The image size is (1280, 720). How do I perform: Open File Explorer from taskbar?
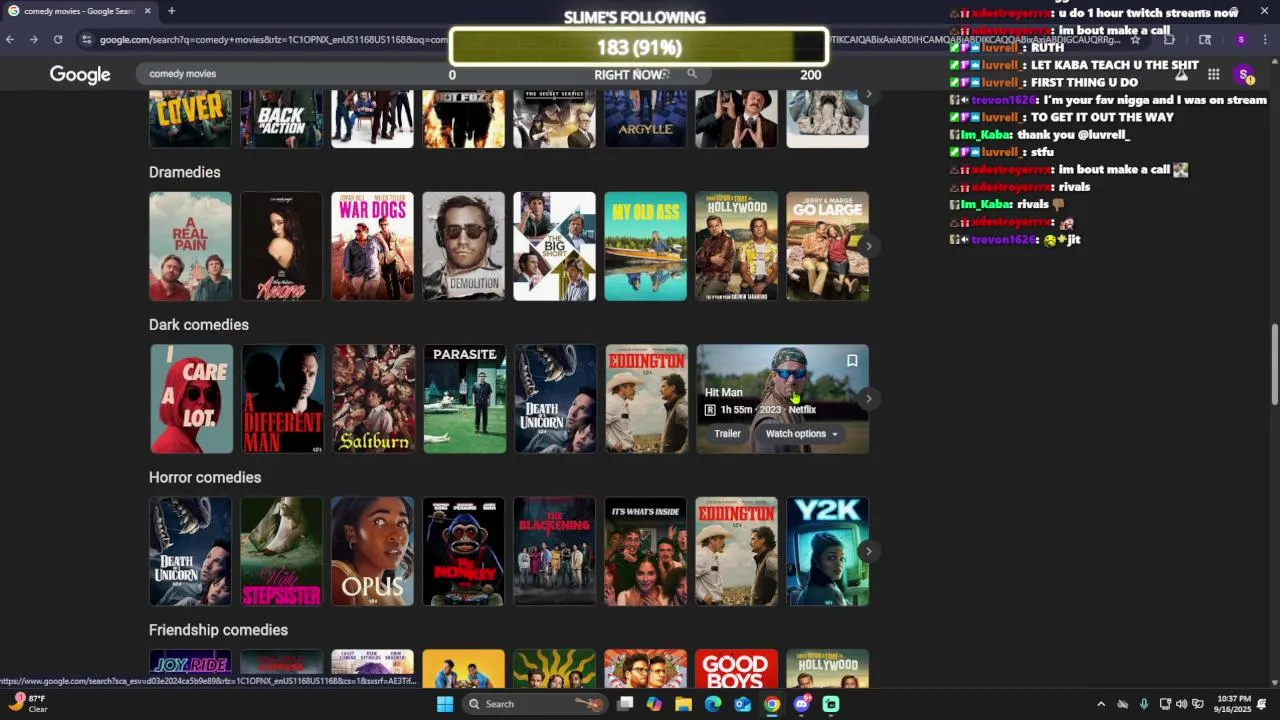coord(683,704)
